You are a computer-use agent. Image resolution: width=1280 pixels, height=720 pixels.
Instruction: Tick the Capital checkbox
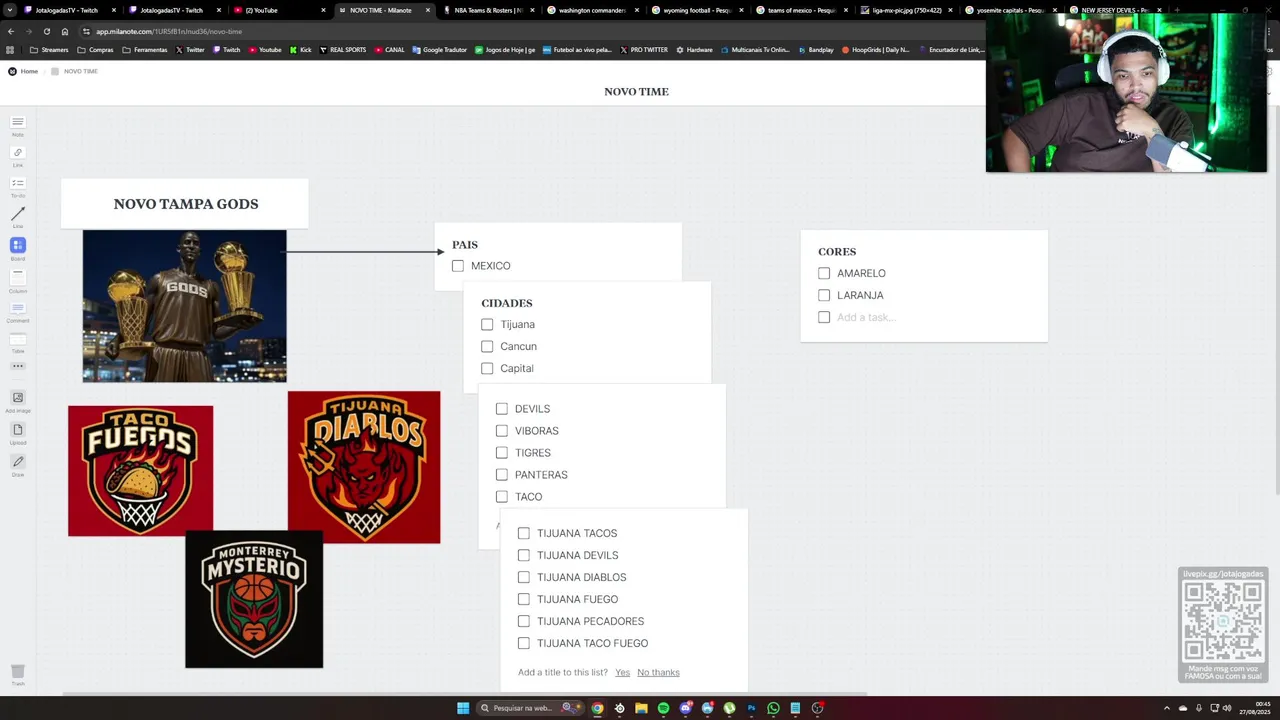coord(487,368)
